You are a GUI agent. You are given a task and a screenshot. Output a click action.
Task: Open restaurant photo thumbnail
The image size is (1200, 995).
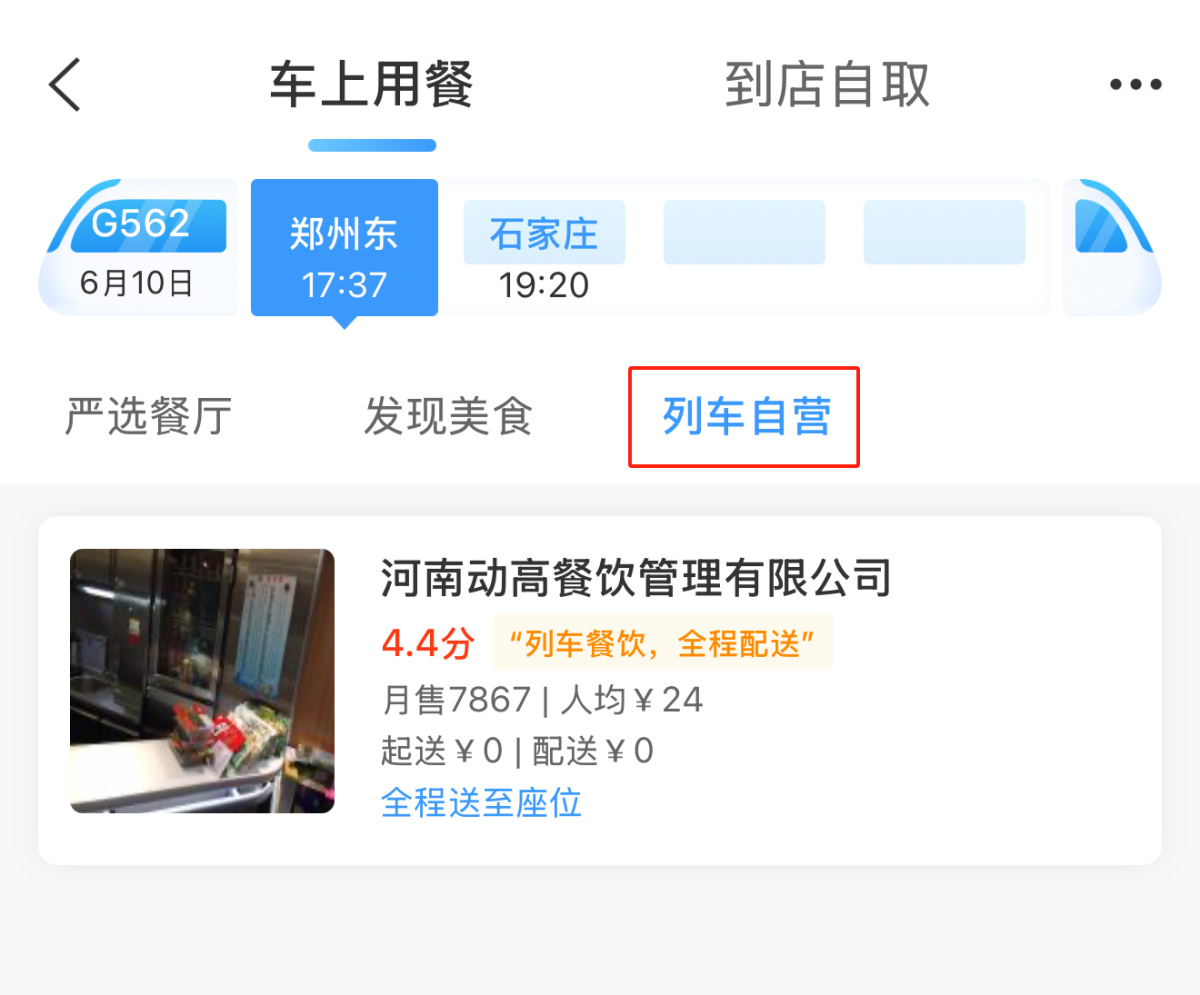coord(202,681)
